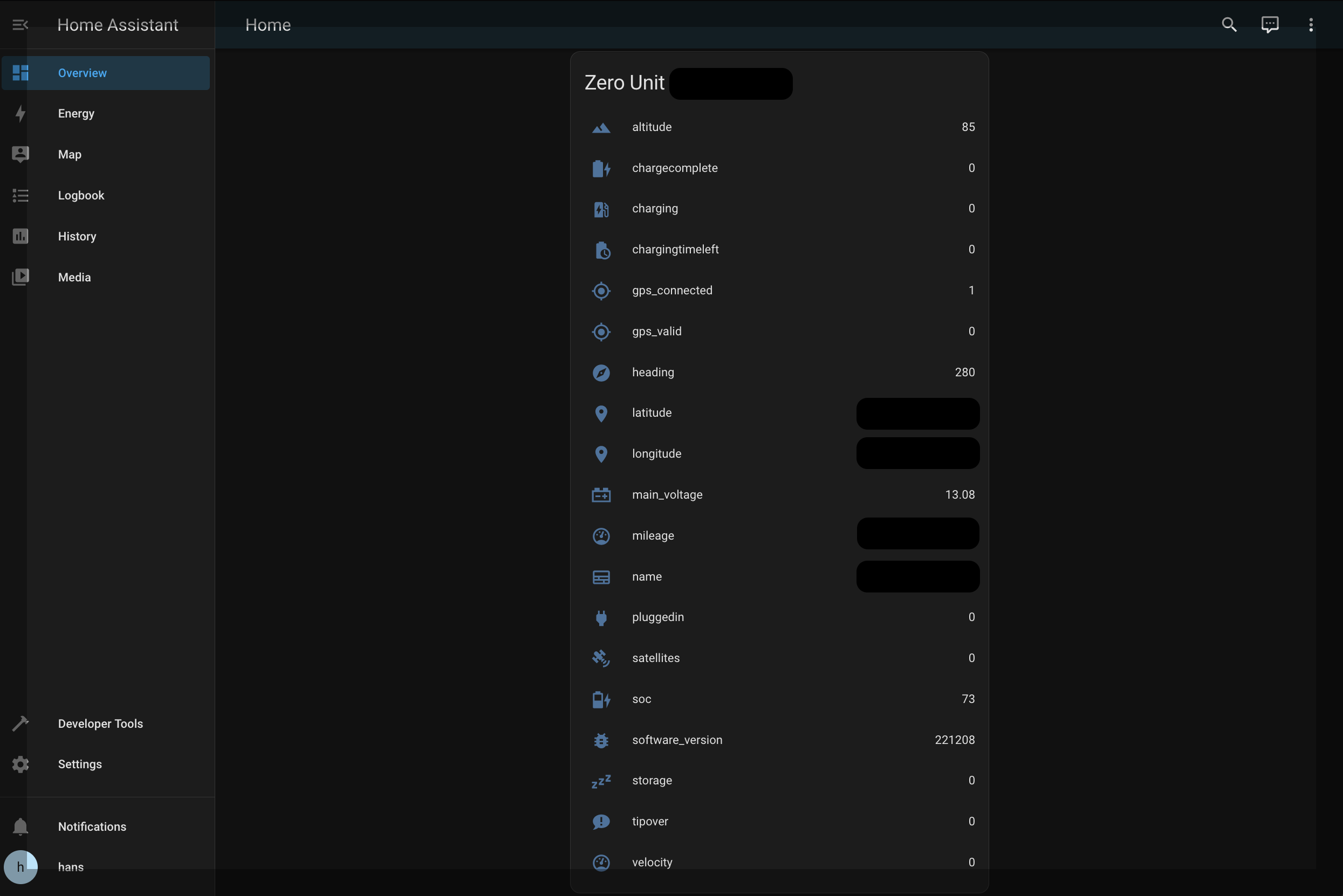Screen dimensions: 1343x896
Task: Click the storage sleep icon
Action: click(600, 781)
